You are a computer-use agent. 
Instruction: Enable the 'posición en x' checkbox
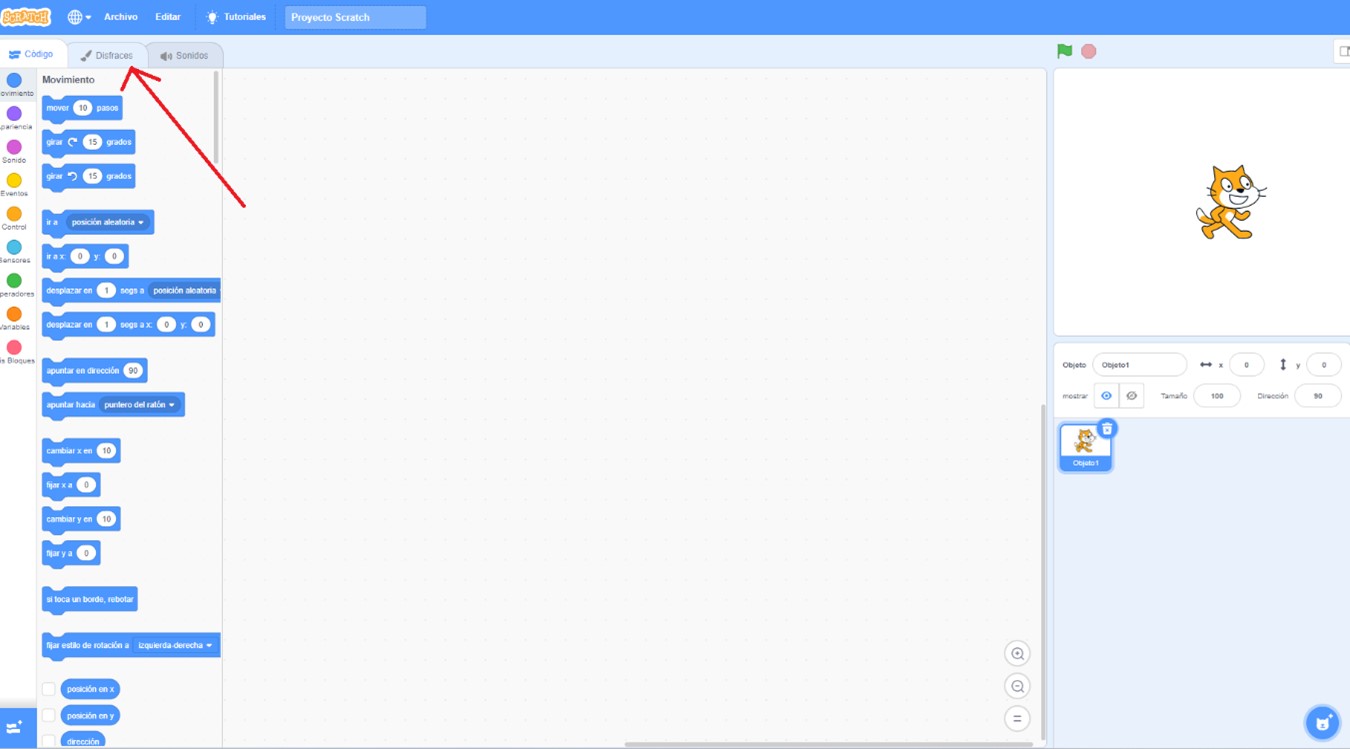(49, 689)
